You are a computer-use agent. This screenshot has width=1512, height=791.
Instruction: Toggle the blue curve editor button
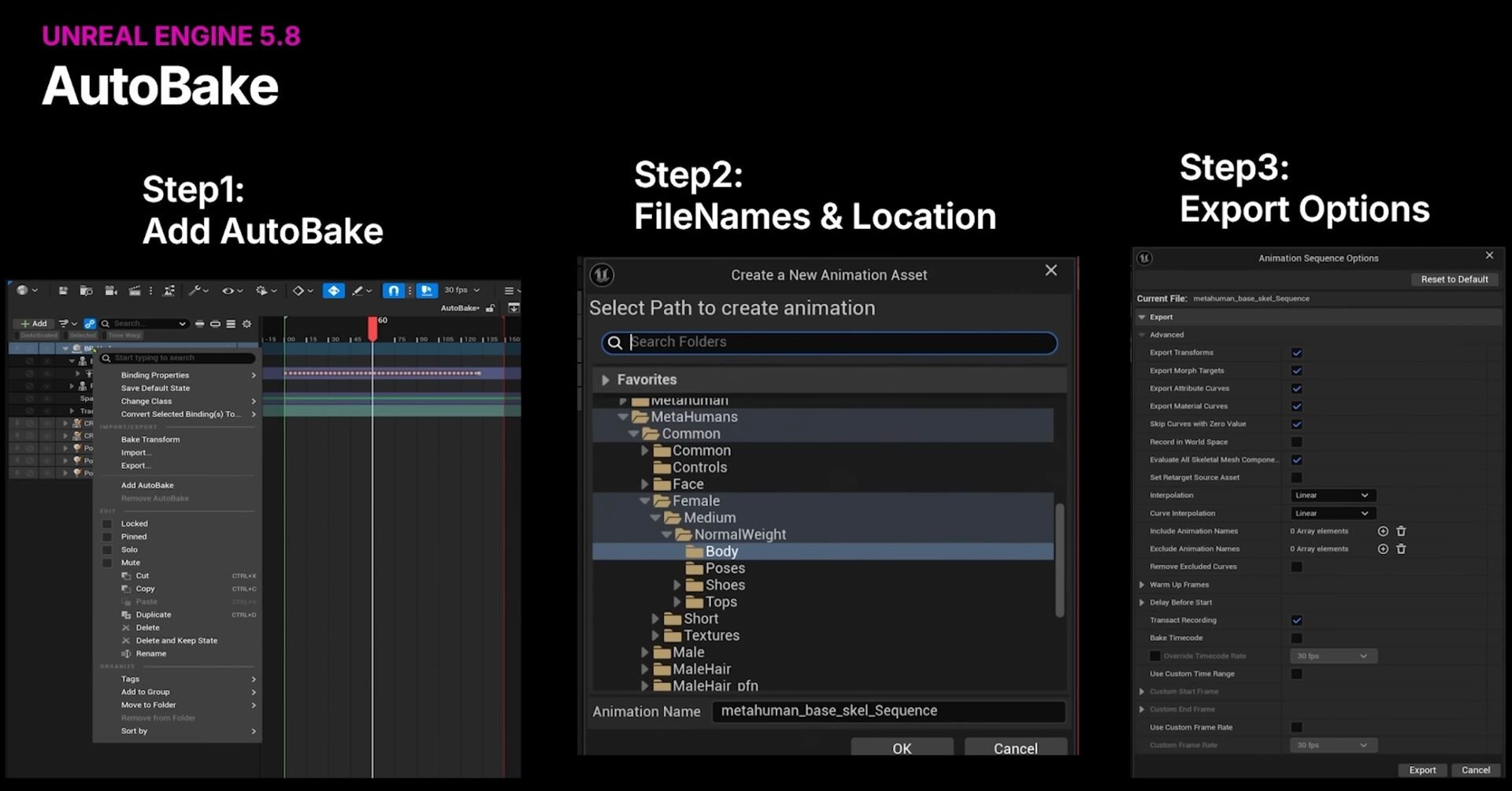click(x=427, y=290)
